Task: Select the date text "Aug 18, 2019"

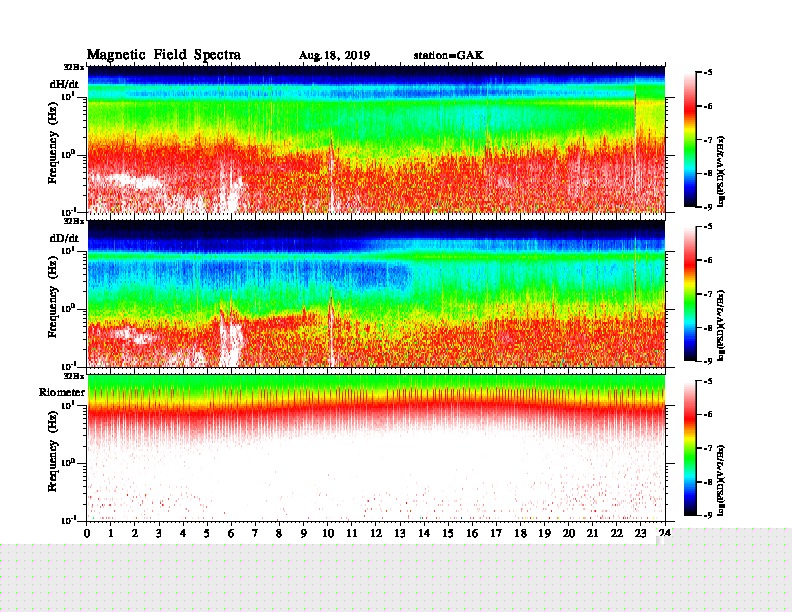Action: (x=334, y=56)
